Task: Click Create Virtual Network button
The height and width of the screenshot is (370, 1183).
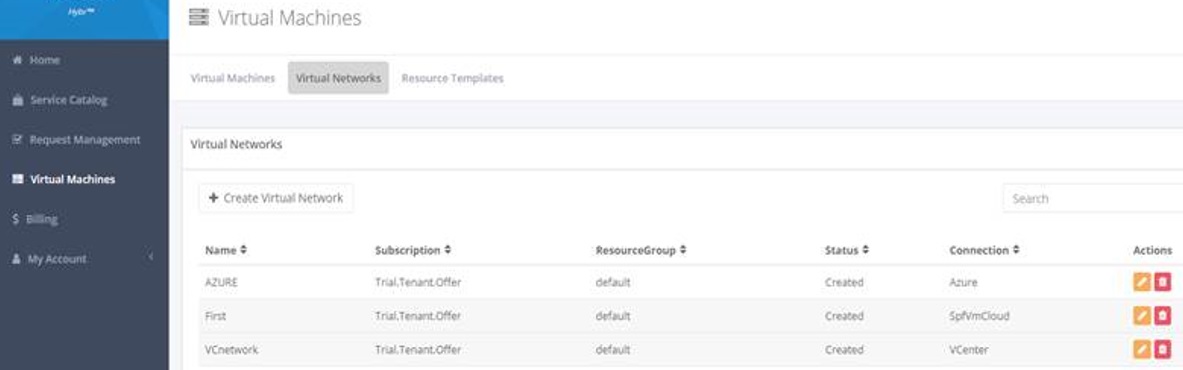Action: click(276, 198)
